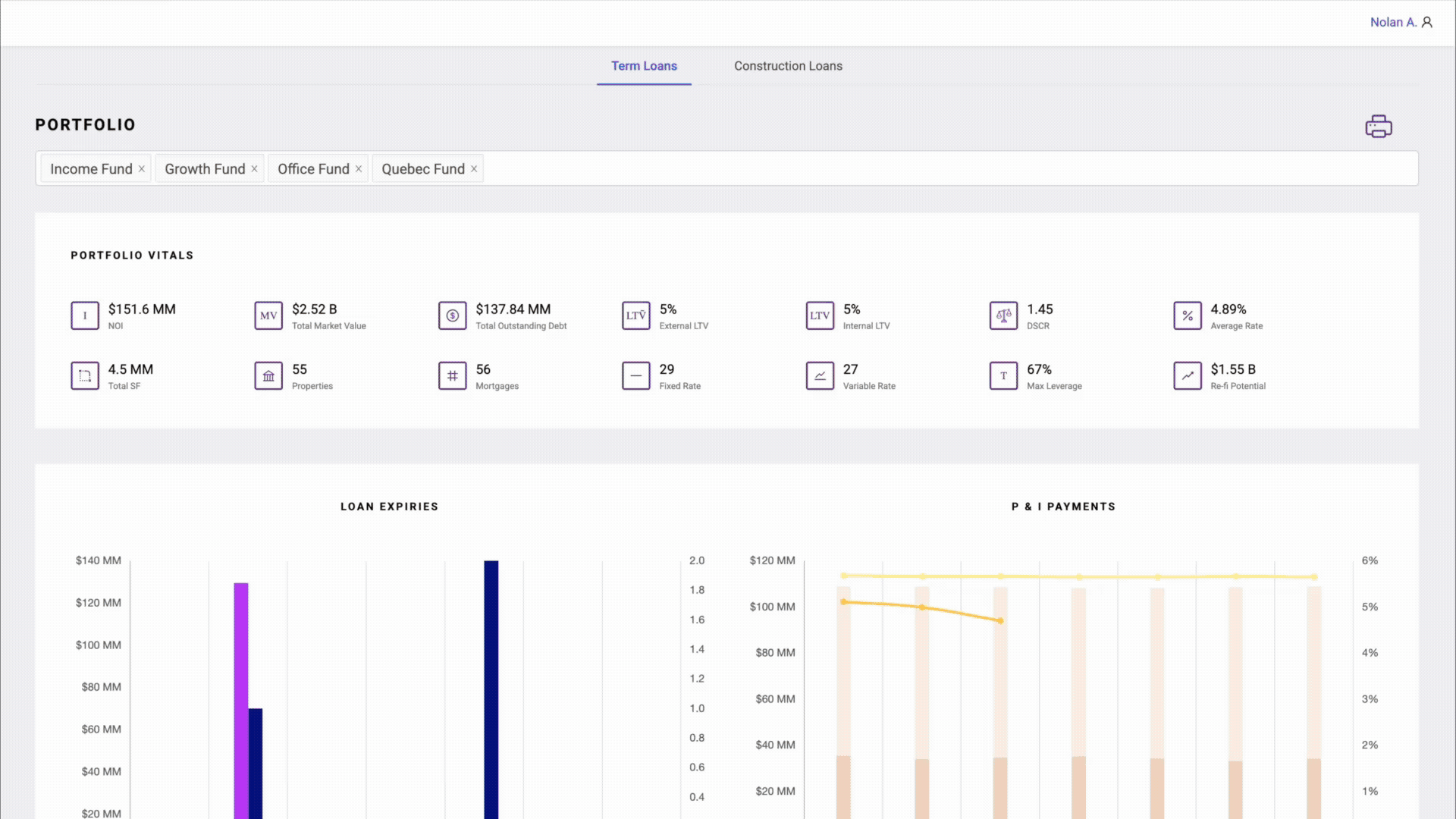This screenshot has width=1456, height=819.
Task: Click the MV Total Market Value icon
Action: tap(268, 315)
